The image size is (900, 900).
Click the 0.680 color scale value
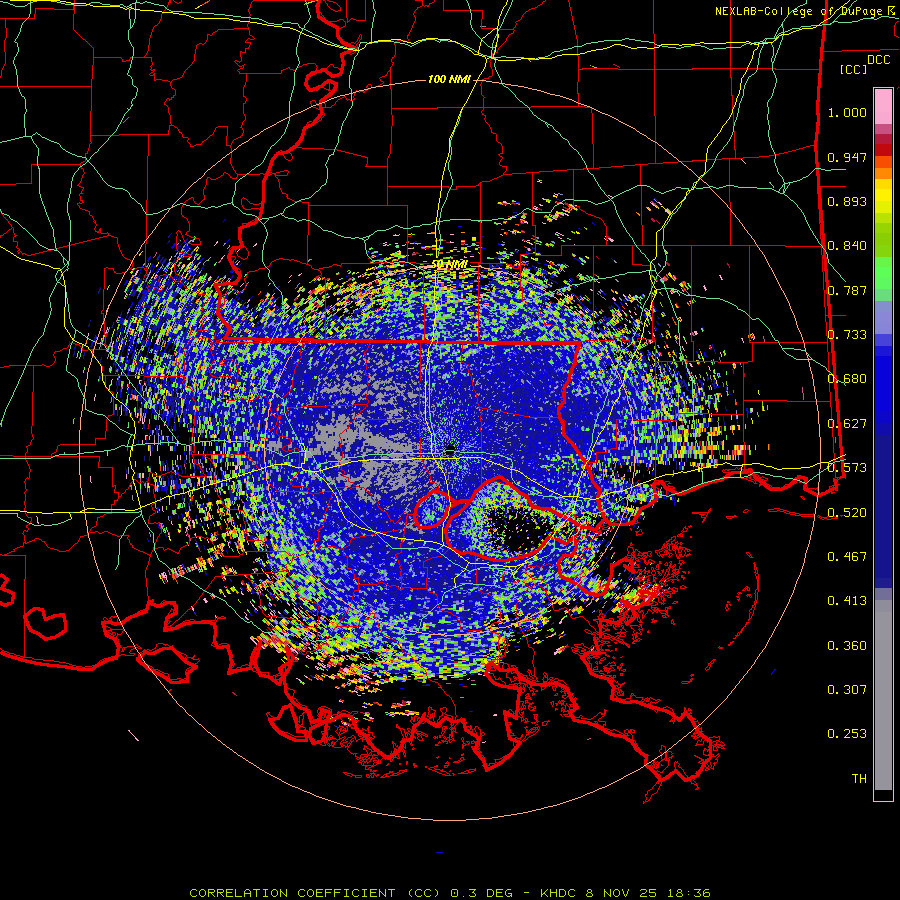click(847, 379)
